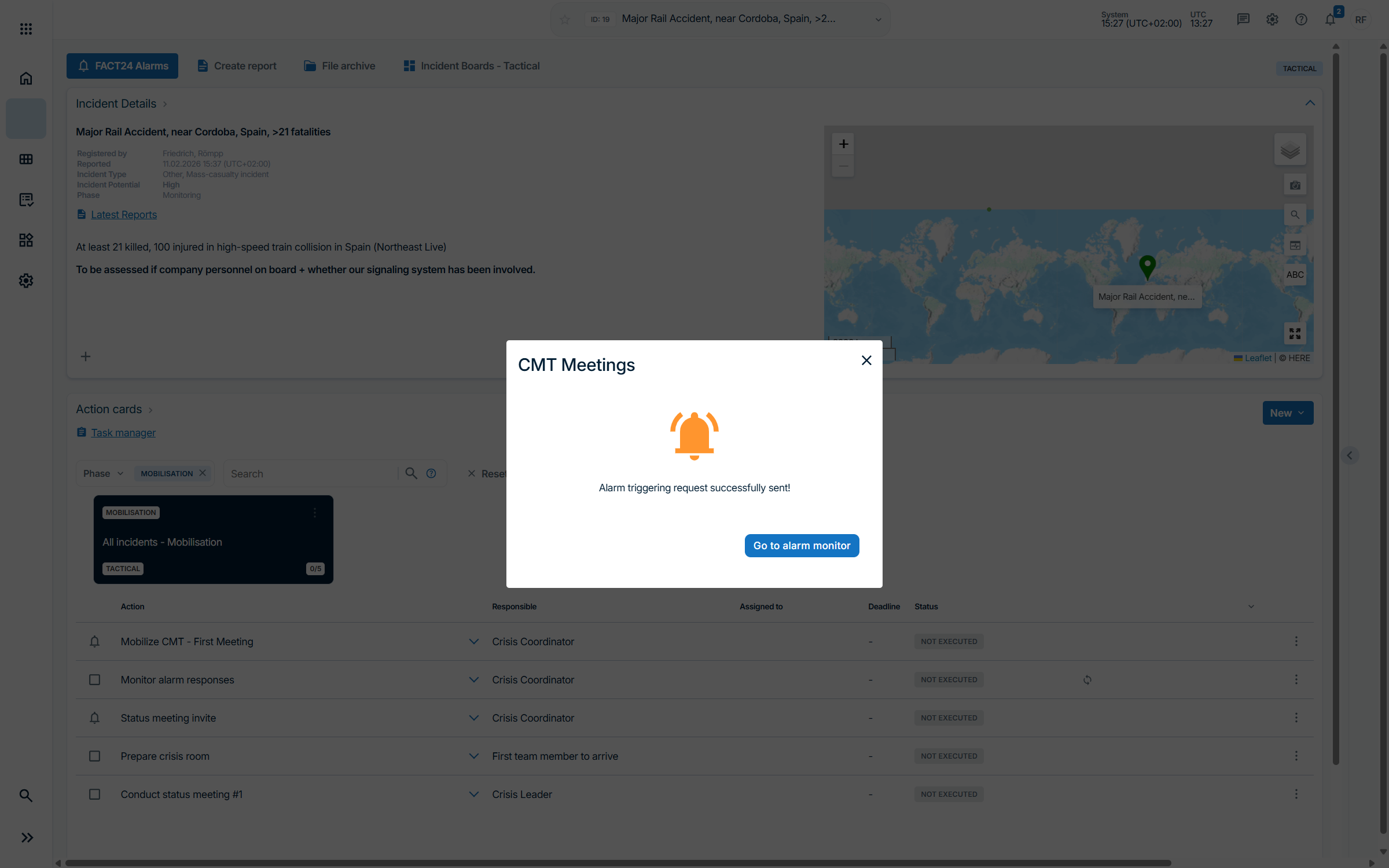Click the refresh icon in Monitor alarm row
This screenshot has height=868, width=1389.
click(x=1087, y=680)
